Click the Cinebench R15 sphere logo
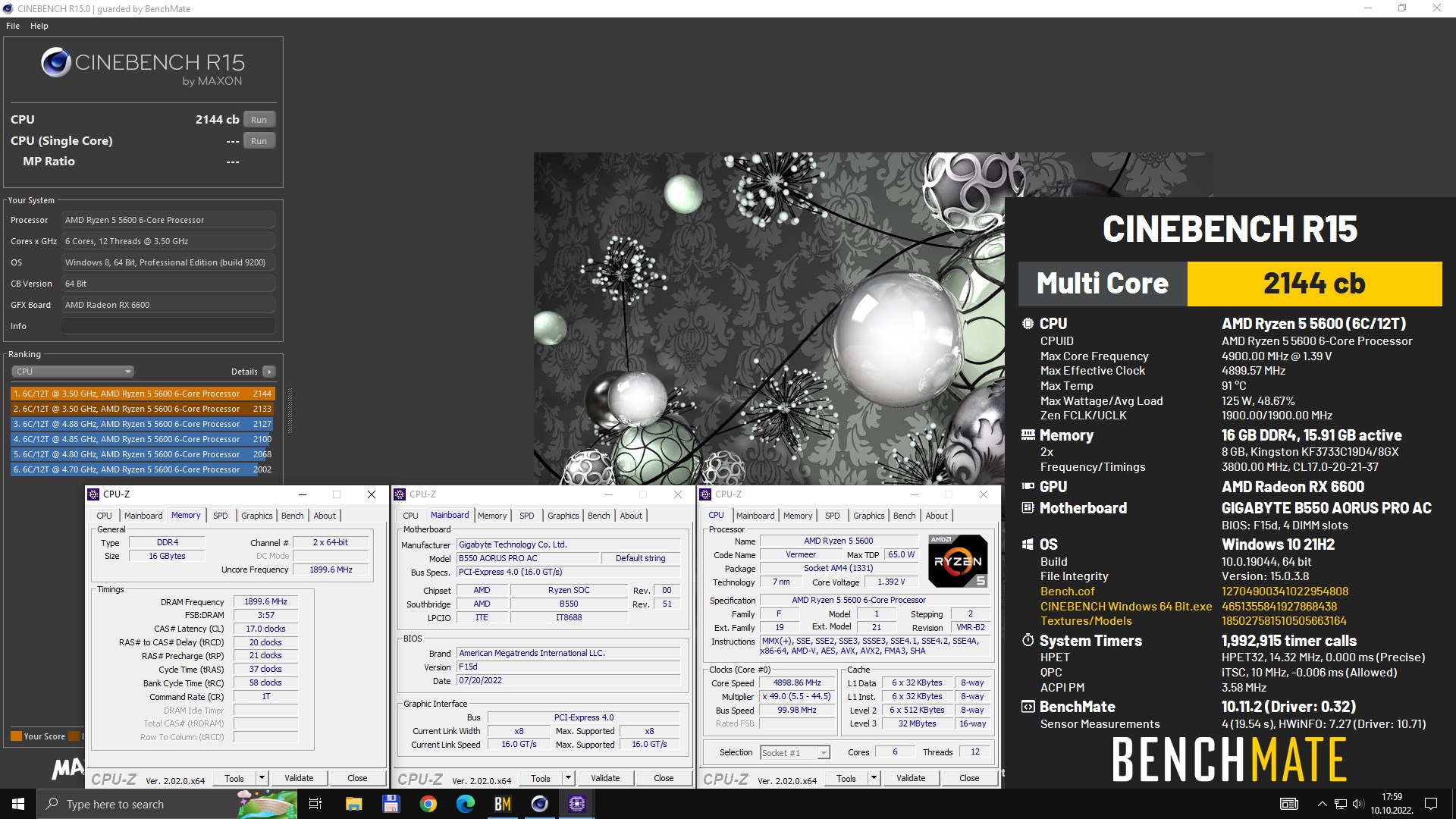Screen dimensions: 1456x819 pyautogui.click(x=56, y=63)
